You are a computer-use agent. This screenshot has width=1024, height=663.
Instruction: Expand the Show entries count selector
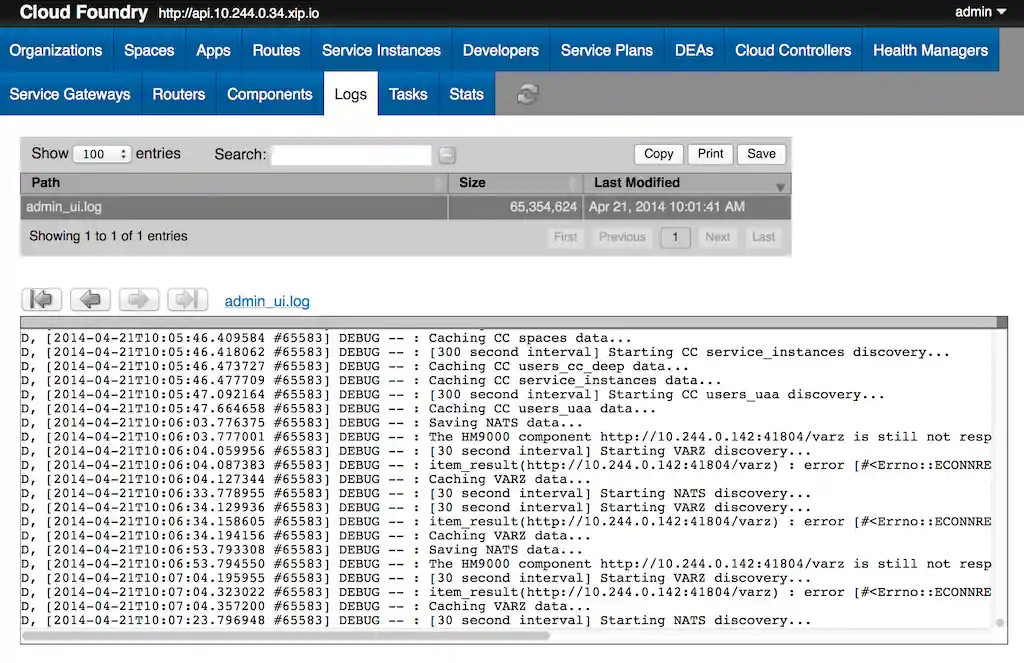(x=102, y=154)
